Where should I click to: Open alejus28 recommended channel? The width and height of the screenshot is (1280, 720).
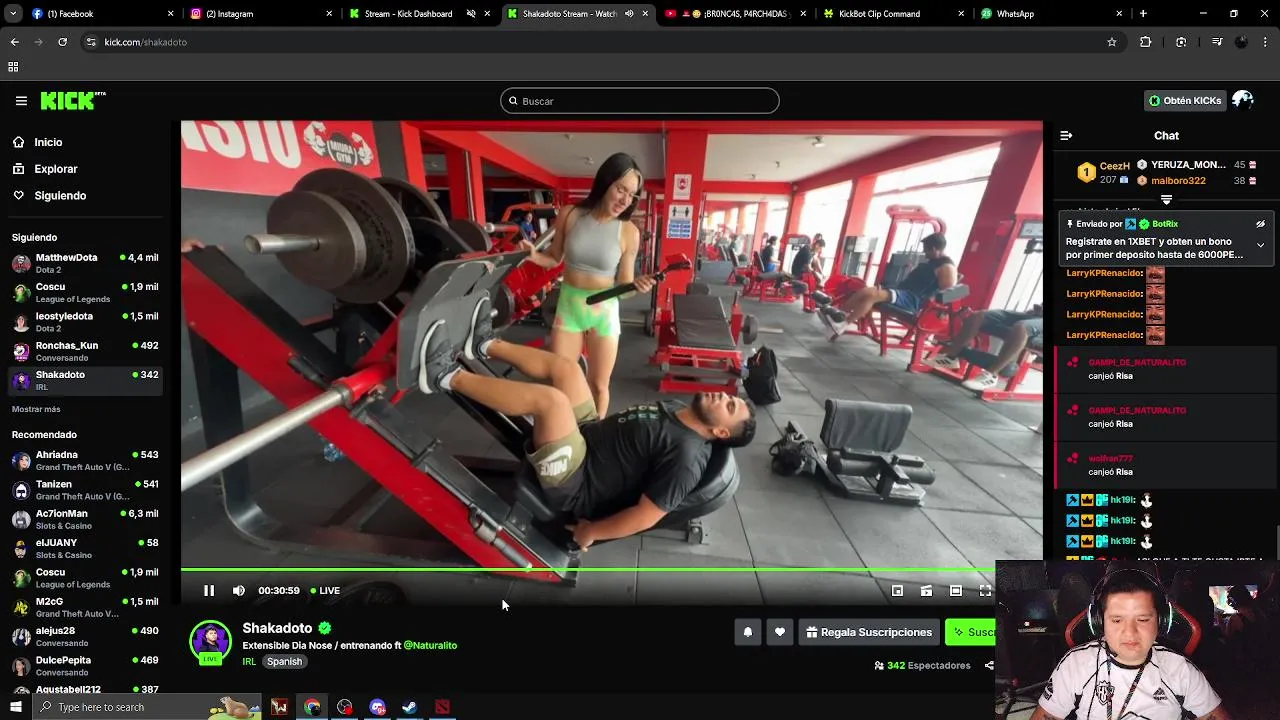tap(85, 636)
